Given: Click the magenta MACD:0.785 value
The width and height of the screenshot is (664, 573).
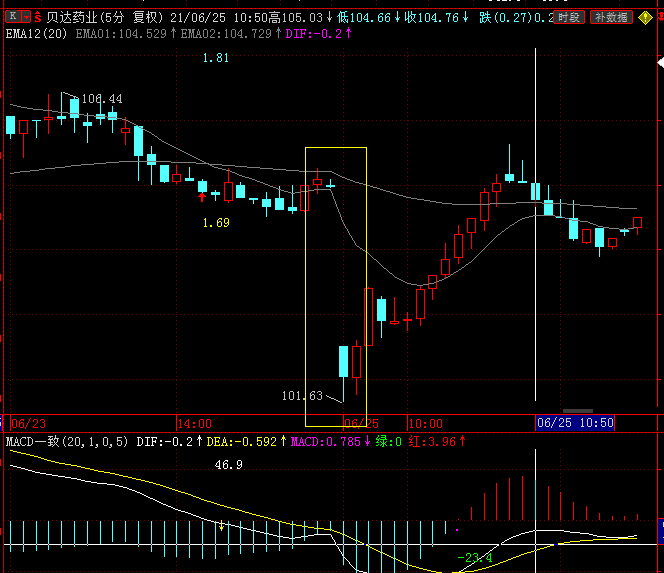Looking at the screenshot, I should pos(326,442).
